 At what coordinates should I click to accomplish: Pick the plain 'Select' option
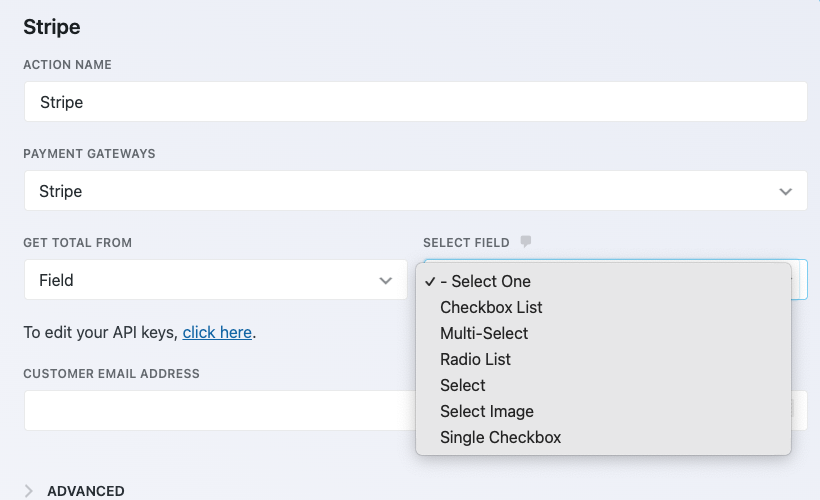(603, 385)
